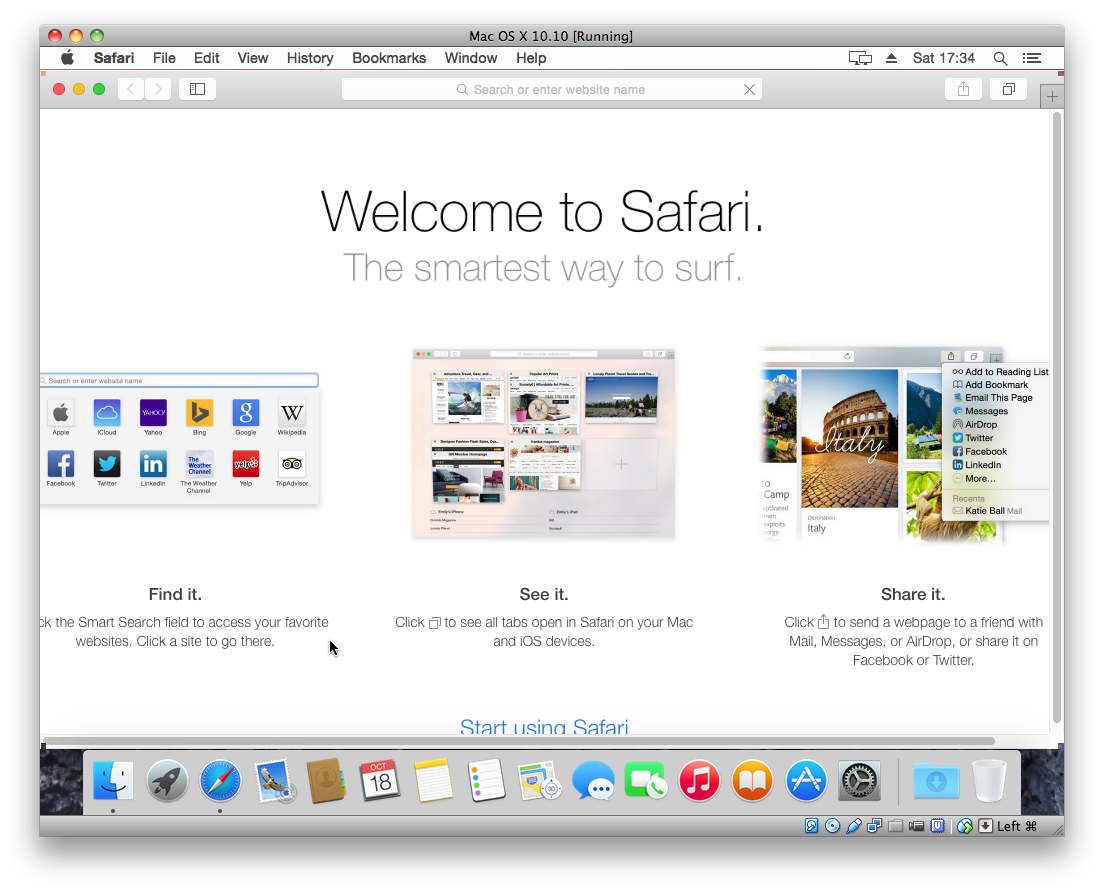Click the Share it. heading
Image resolution: width=1104 pixels, height=891 pixels.
pos(913,594)
